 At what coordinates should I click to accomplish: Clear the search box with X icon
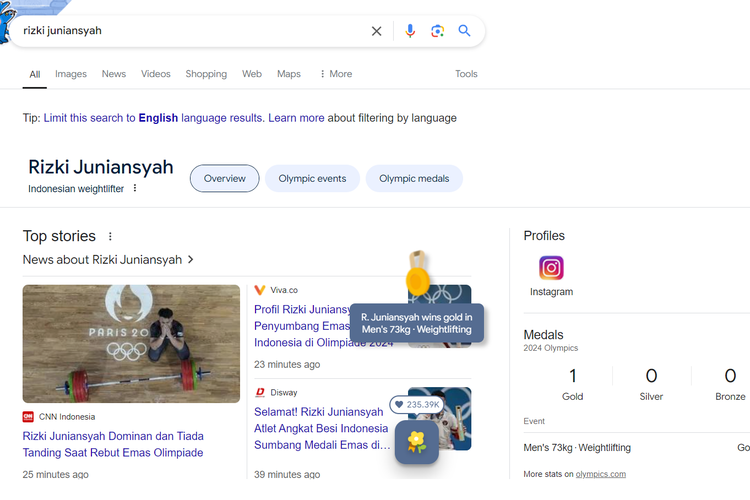pos(377,31)
